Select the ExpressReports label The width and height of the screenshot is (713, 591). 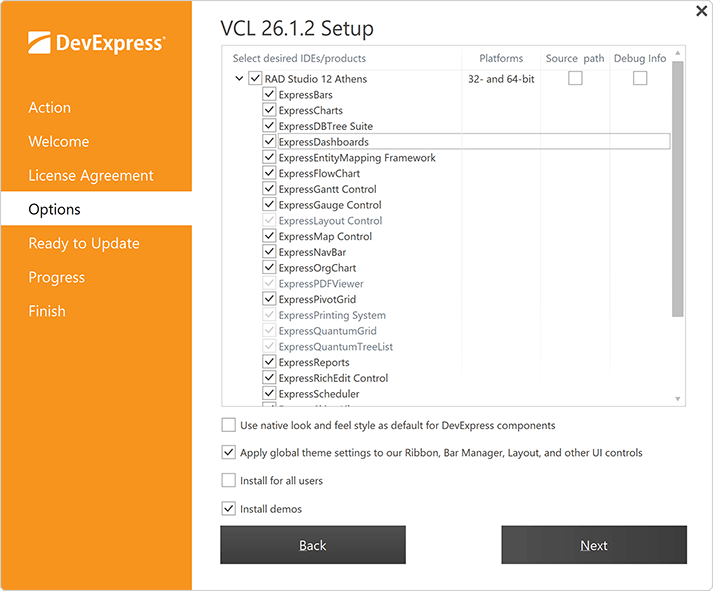click(x=314, y=362)
